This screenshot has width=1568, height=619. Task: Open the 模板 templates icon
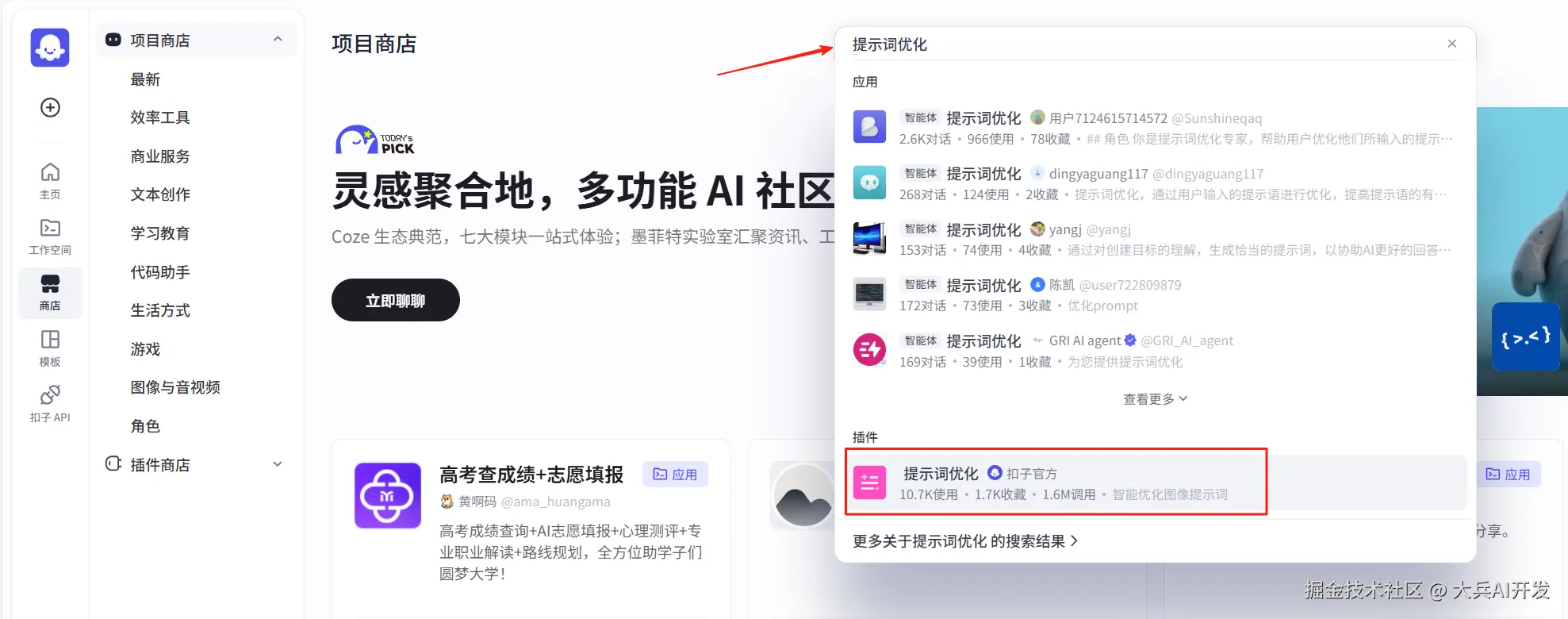pos(50,348)
